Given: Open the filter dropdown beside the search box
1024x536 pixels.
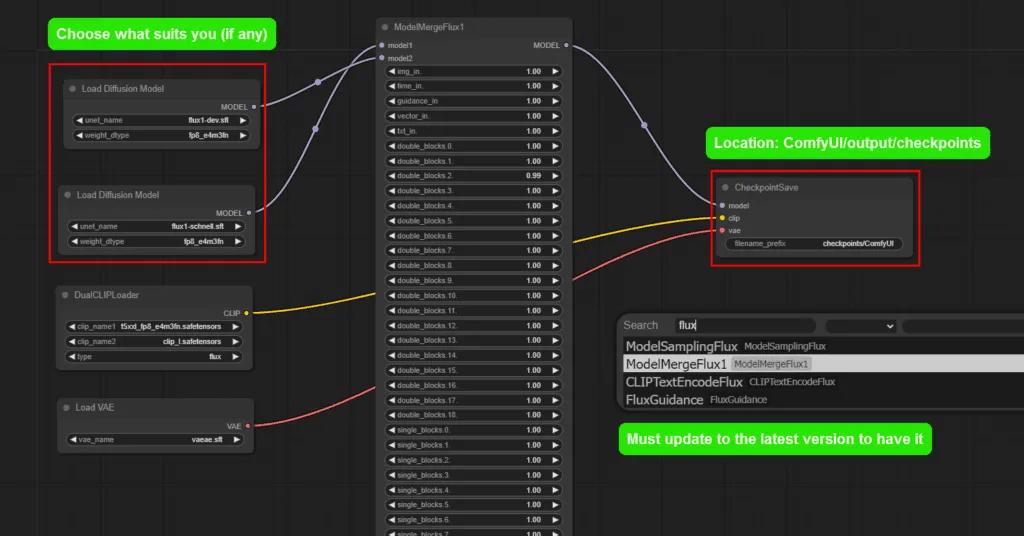Looking at the screenshot, I should 860,326.
